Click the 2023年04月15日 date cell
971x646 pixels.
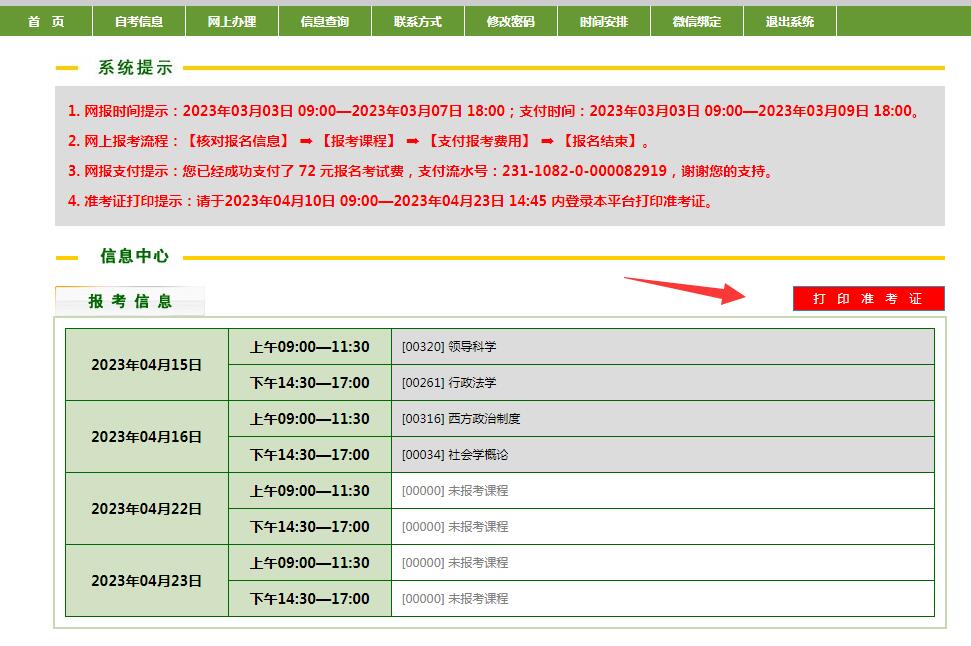pyautogui.click(x=147, y=365)
